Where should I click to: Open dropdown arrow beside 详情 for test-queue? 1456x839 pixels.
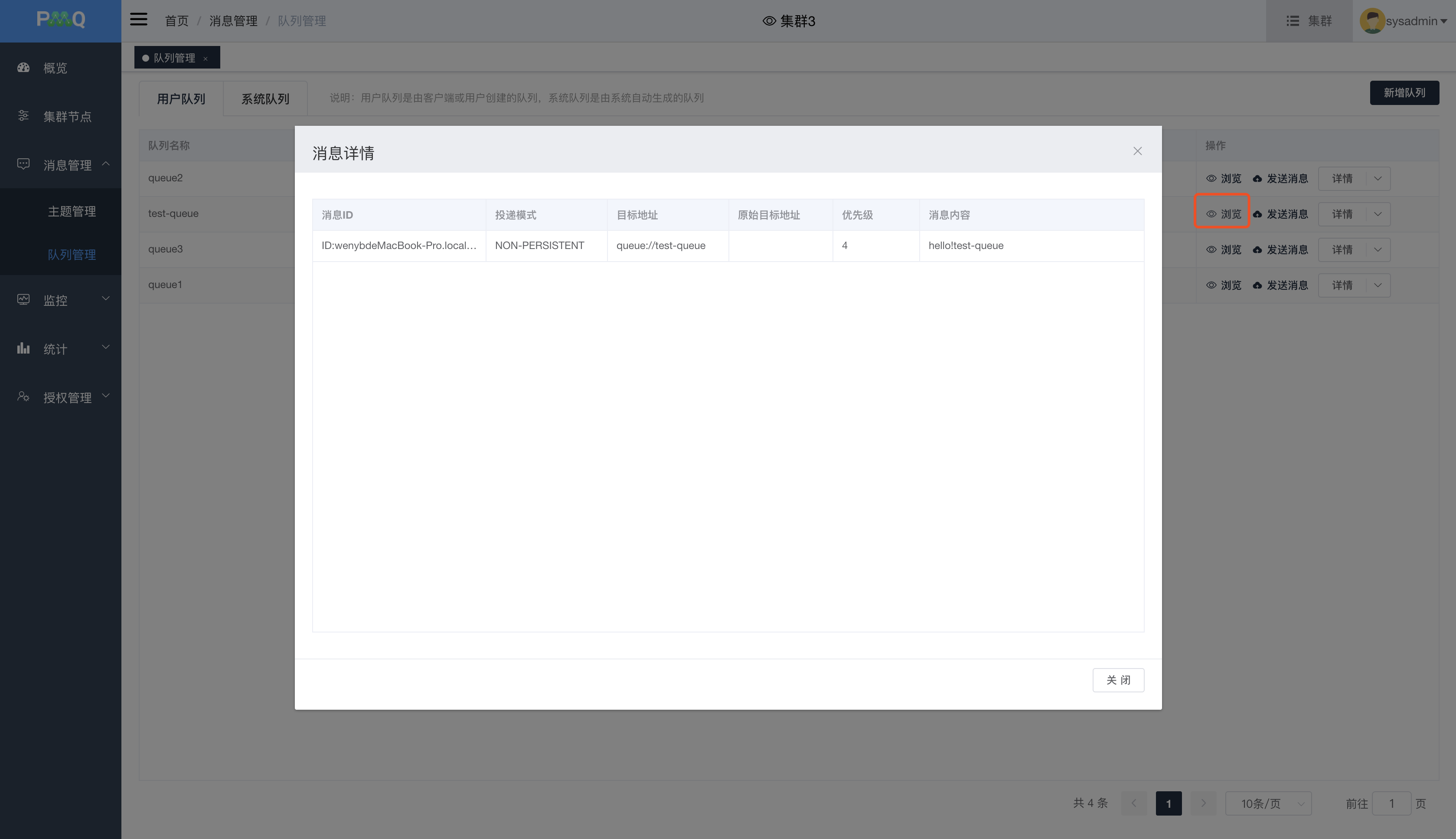coord(1378,214)
